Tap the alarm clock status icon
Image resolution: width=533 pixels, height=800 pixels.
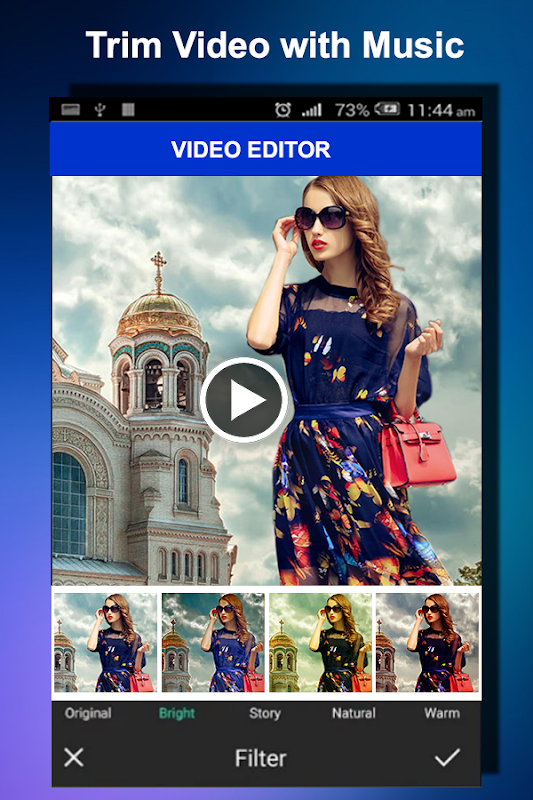point(283,110)
